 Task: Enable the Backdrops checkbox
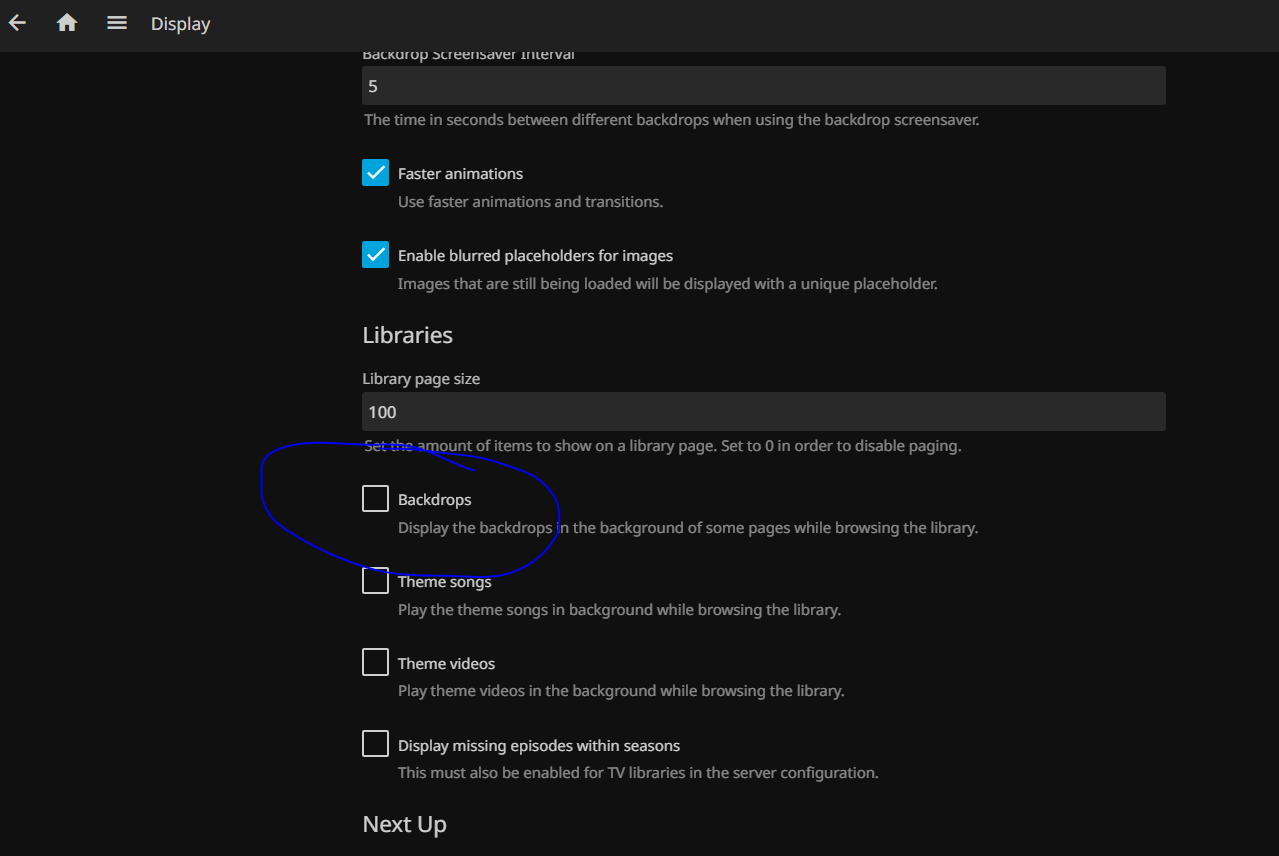pos(375,498)
